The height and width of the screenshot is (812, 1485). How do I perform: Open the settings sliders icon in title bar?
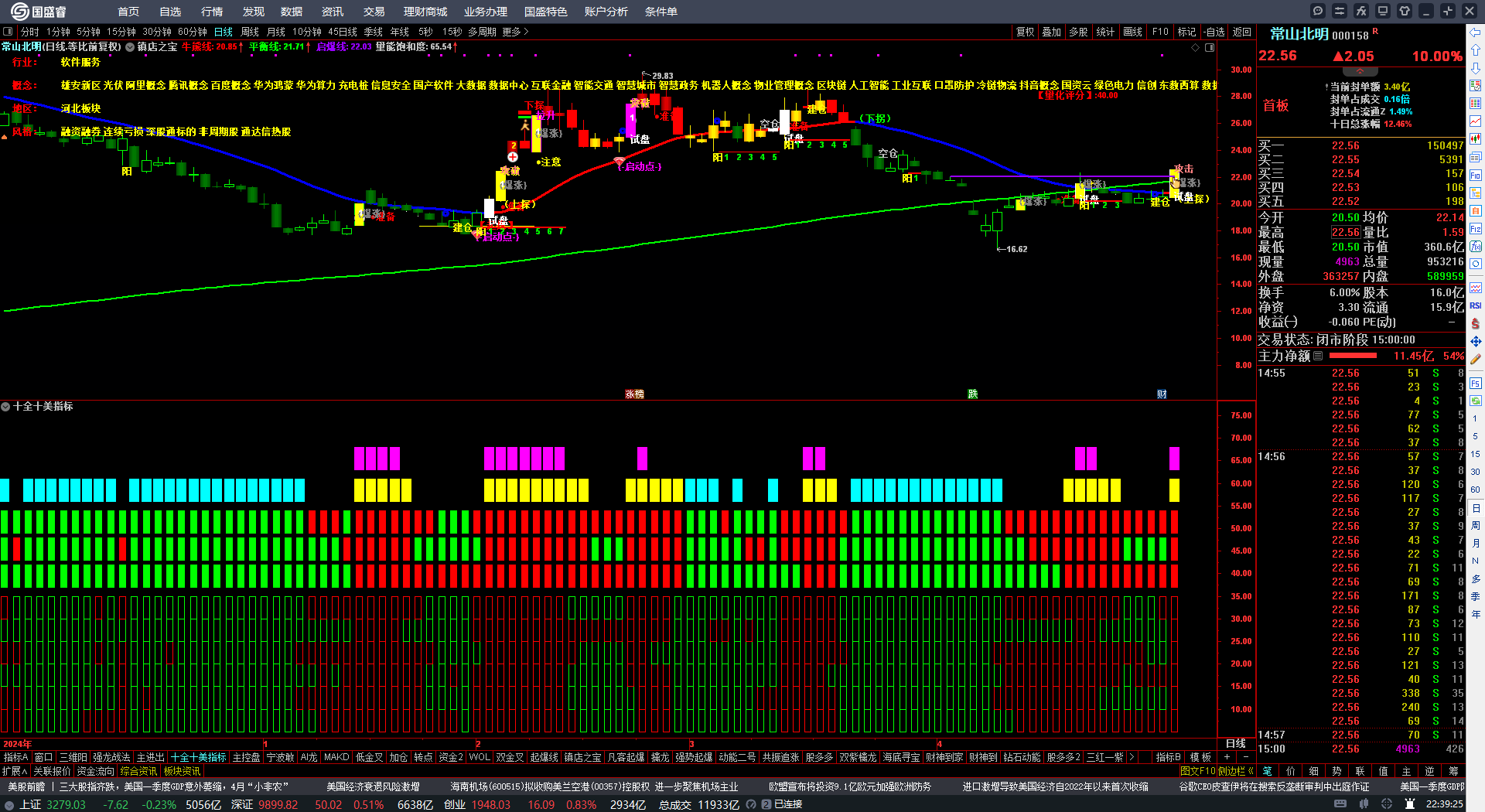click(x=1340, y=11)
